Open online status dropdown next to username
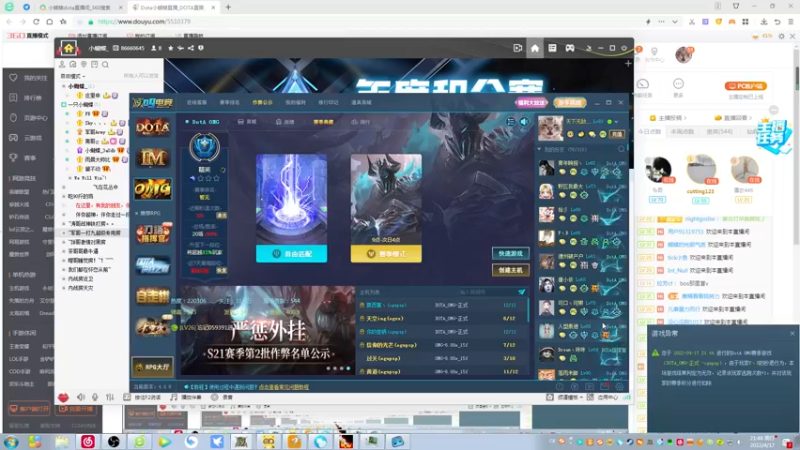 (616, 122)
